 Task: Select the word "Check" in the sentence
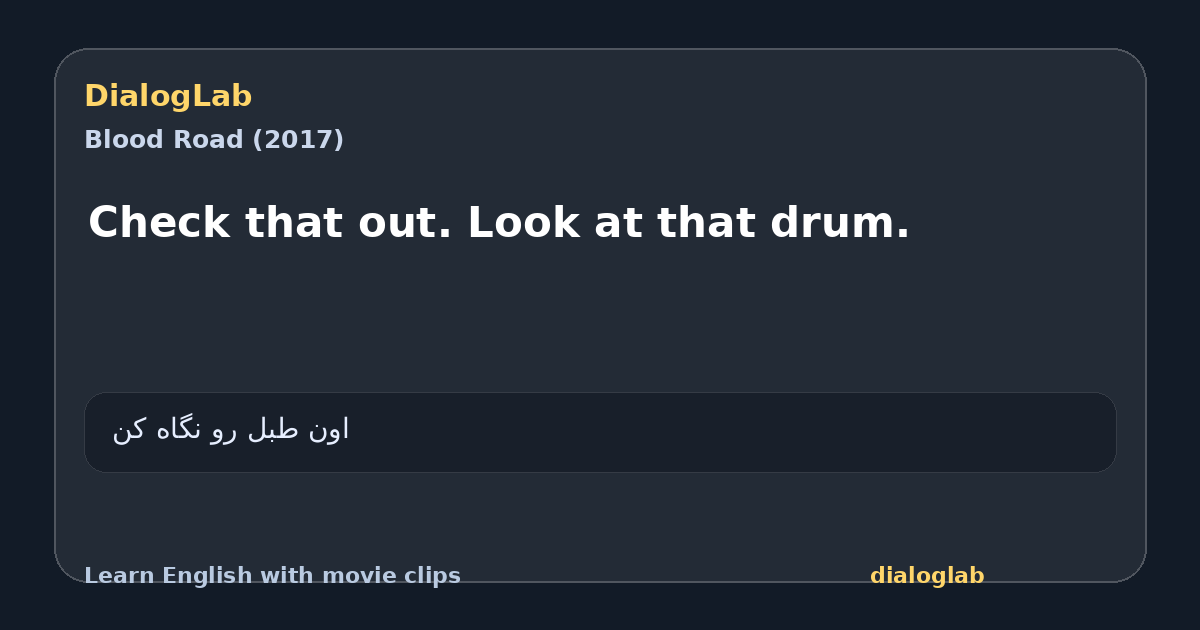pos(159,222)
